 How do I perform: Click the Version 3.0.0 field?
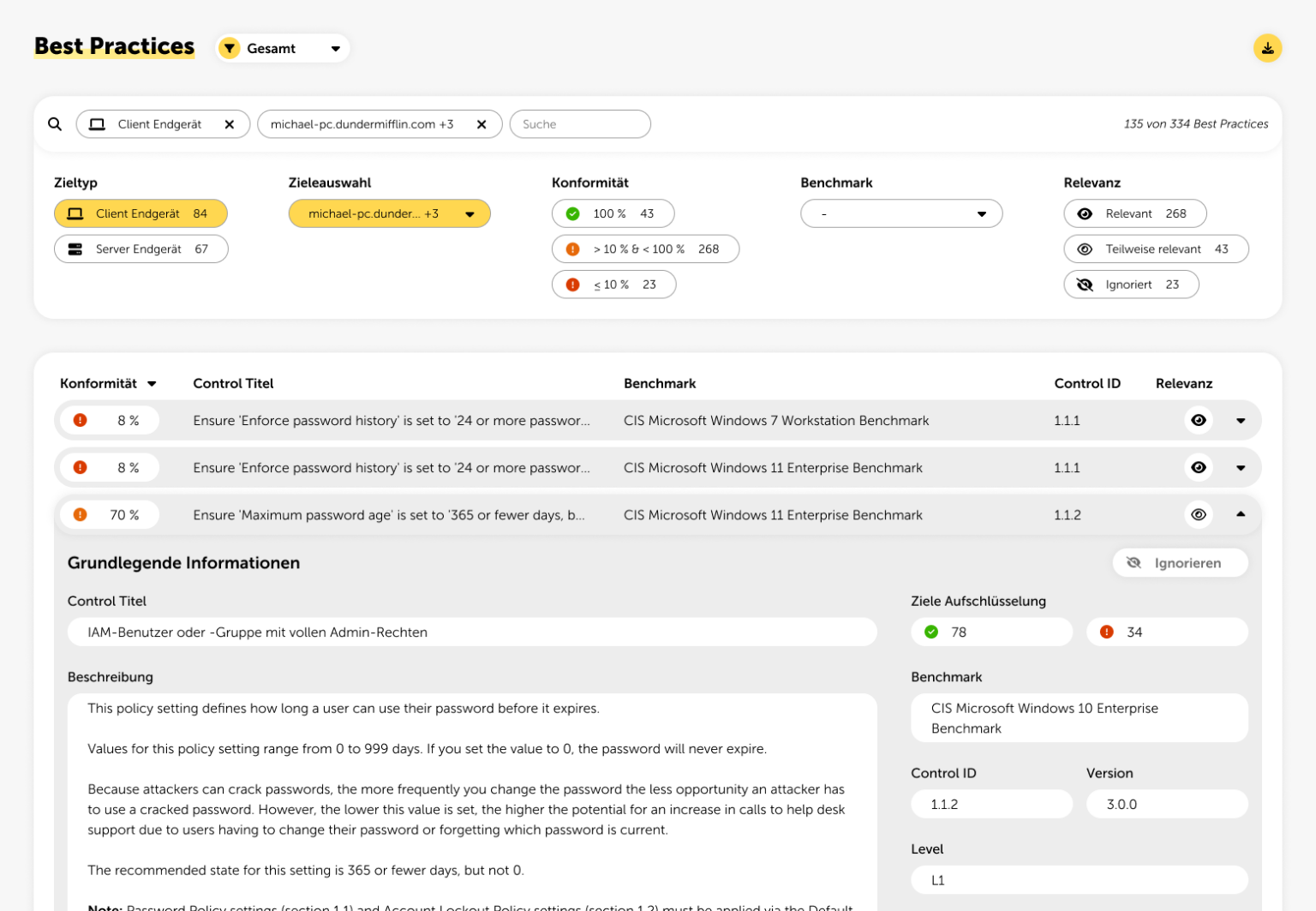coord(1167,804)
